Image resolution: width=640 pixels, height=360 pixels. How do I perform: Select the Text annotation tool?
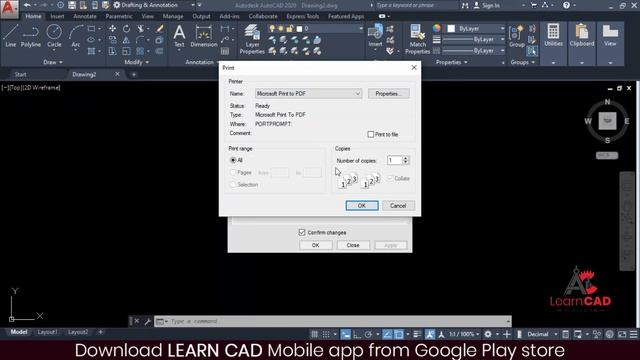(x=179, y=36)
